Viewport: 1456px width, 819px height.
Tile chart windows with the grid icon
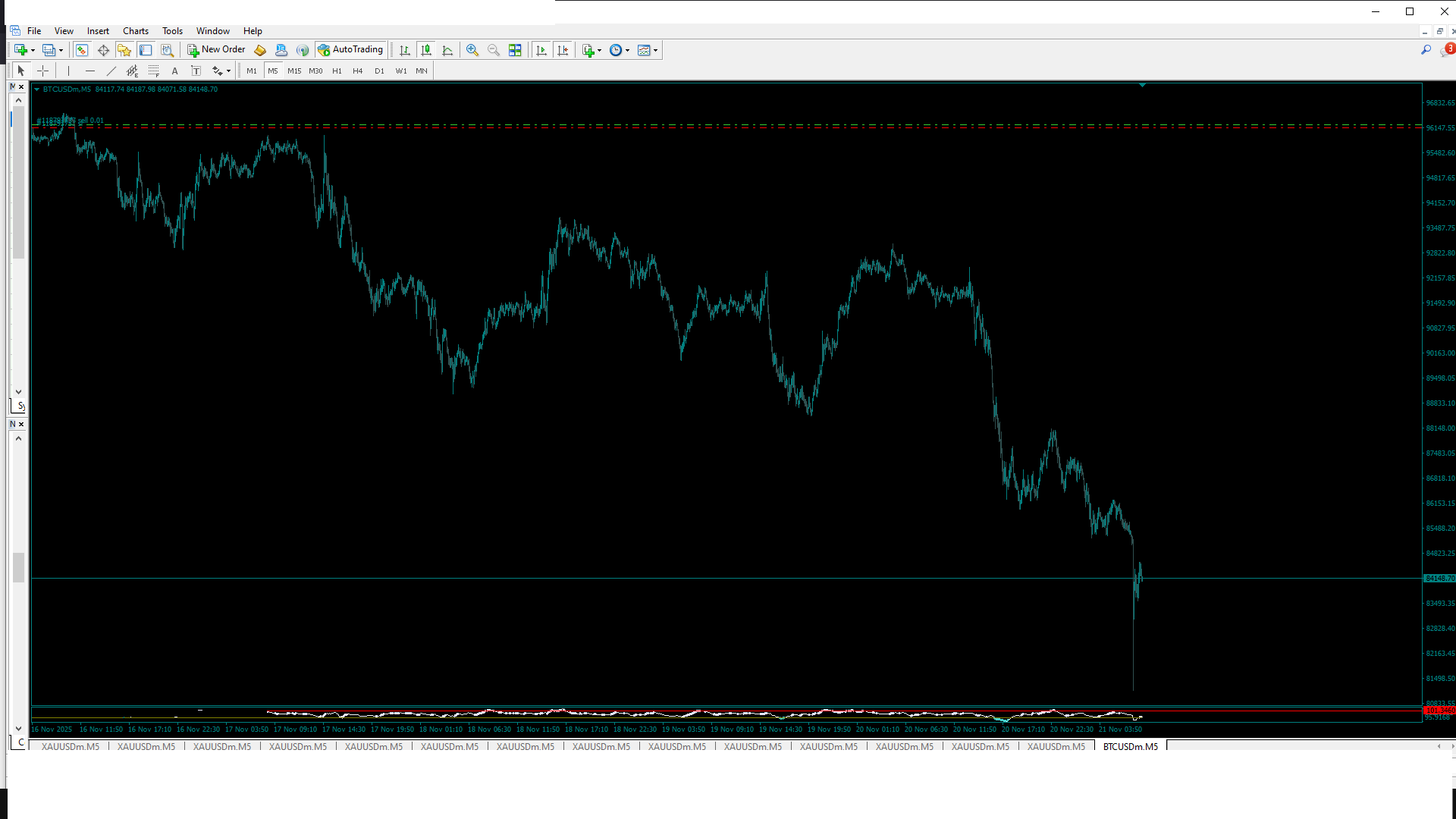coord(515,50)
